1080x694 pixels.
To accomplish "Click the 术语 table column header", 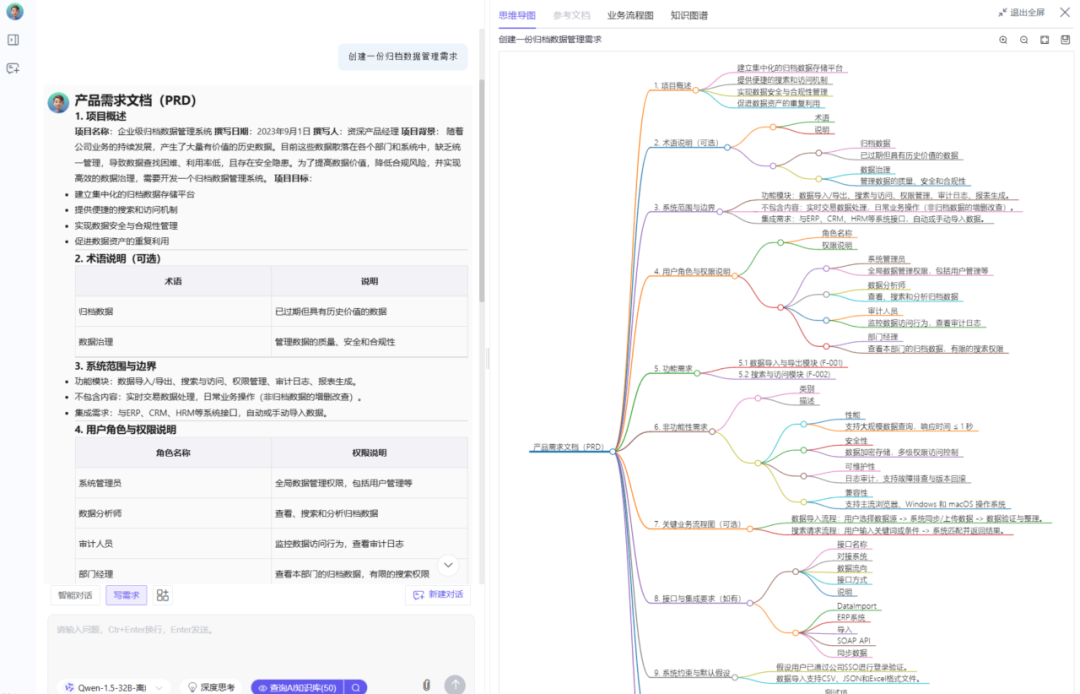I will point(173,282).
